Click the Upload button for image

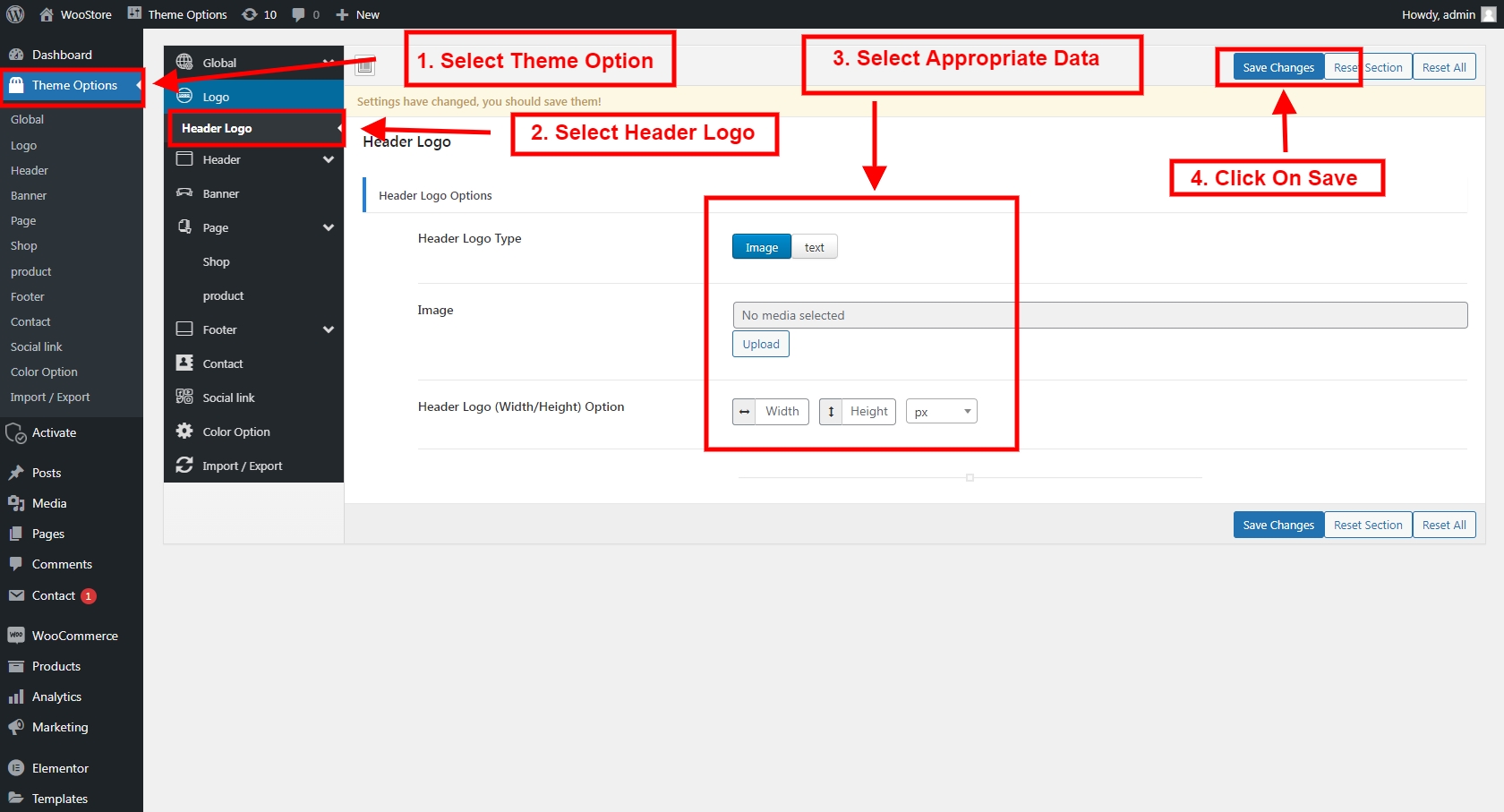pos(760,344)
